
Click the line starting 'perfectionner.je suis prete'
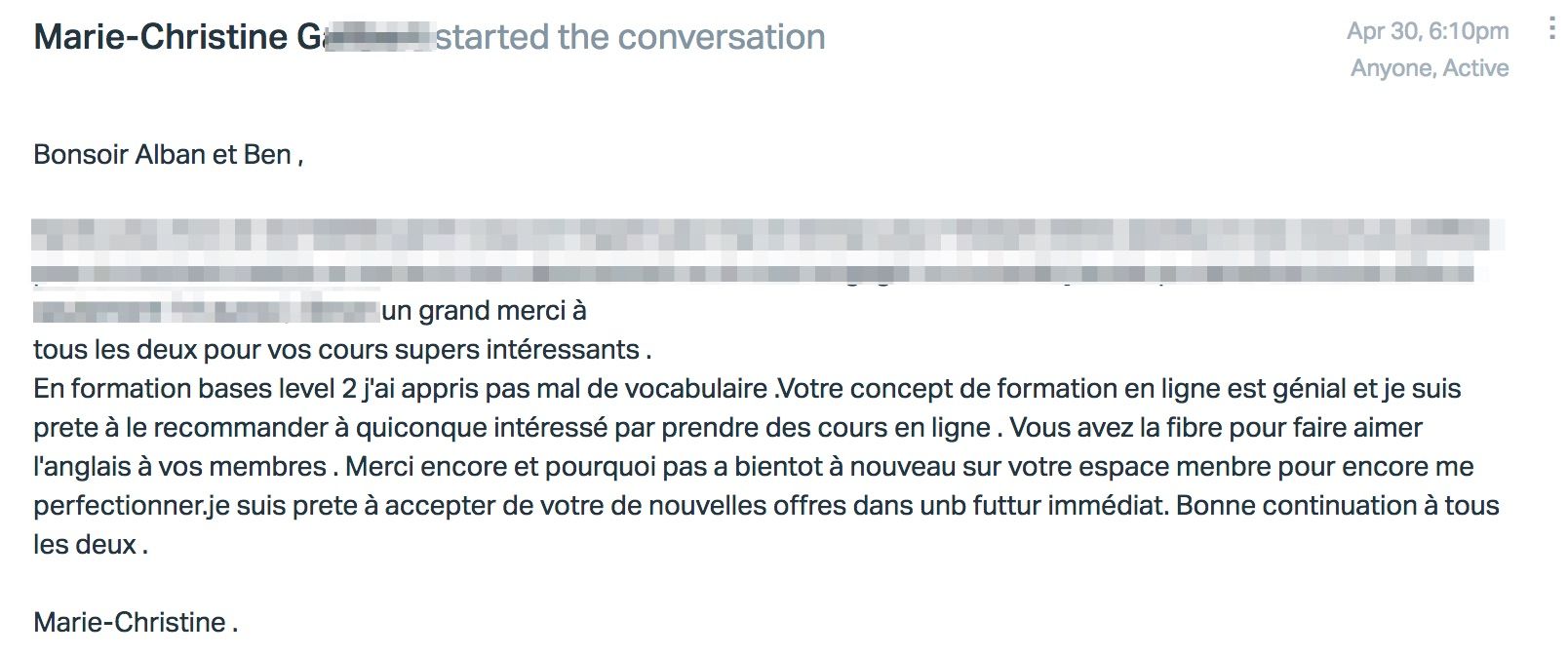coord(765,505)
